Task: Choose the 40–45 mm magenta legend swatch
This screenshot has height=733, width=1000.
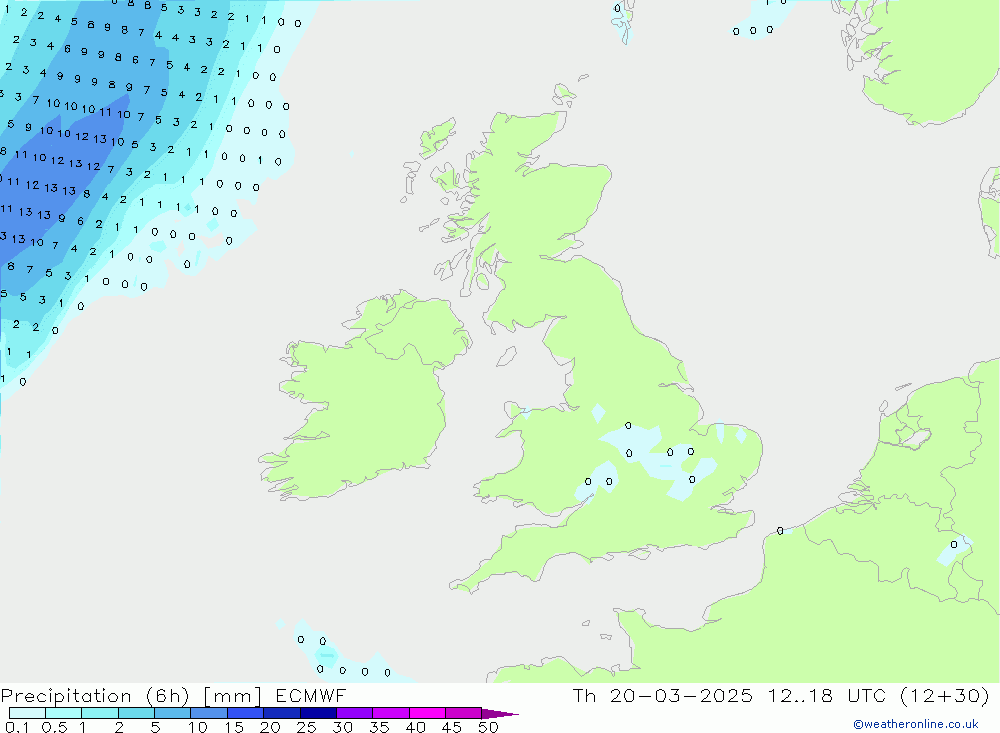Action: 427,713
